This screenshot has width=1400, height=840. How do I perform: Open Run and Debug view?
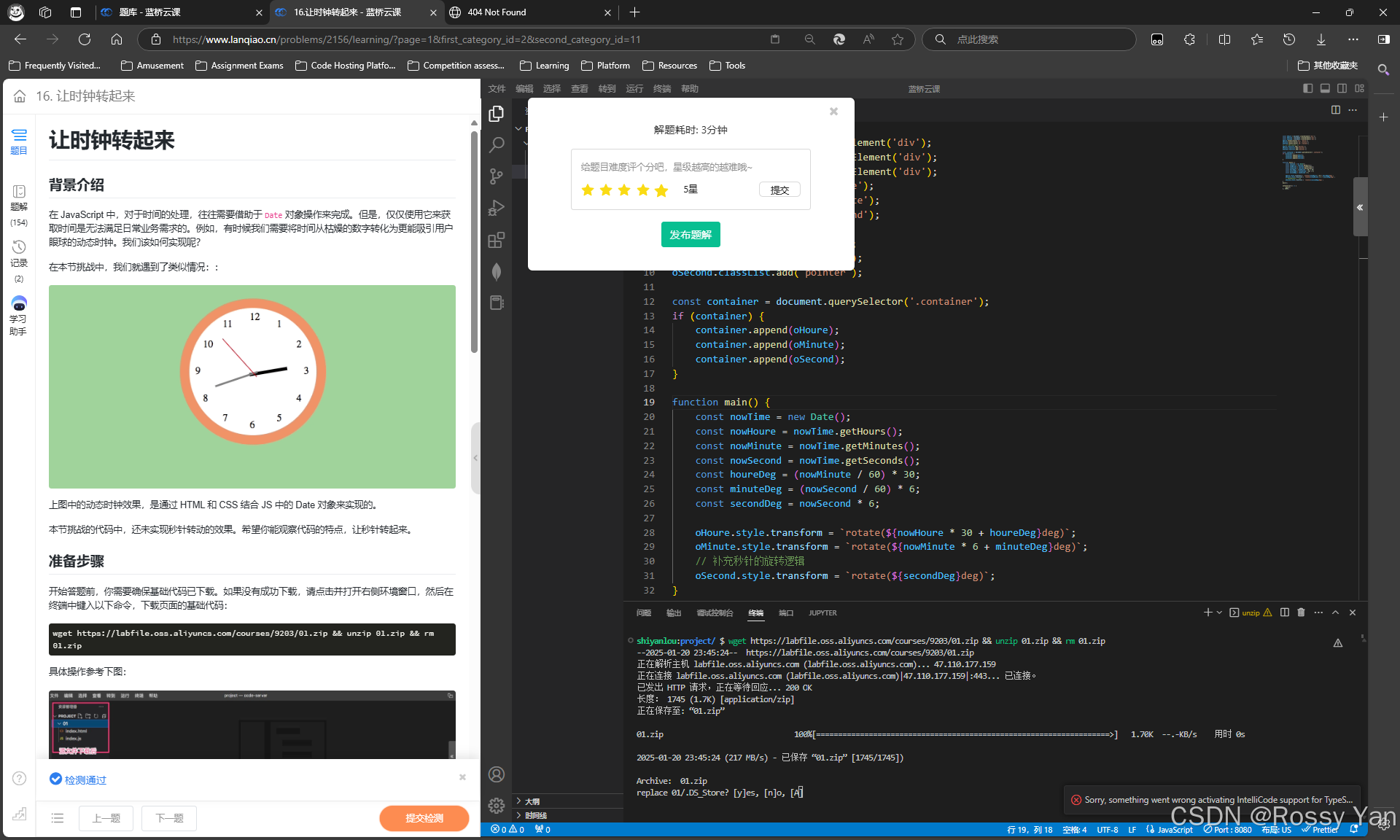pos(497,209)
